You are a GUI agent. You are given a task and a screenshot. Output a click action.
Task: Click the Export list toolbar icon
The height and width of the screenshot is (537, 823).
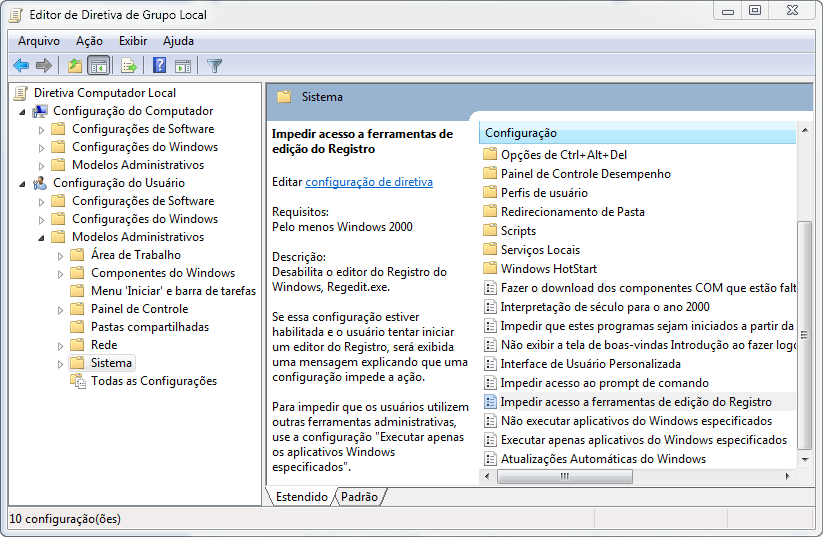(x=129, y=66)
